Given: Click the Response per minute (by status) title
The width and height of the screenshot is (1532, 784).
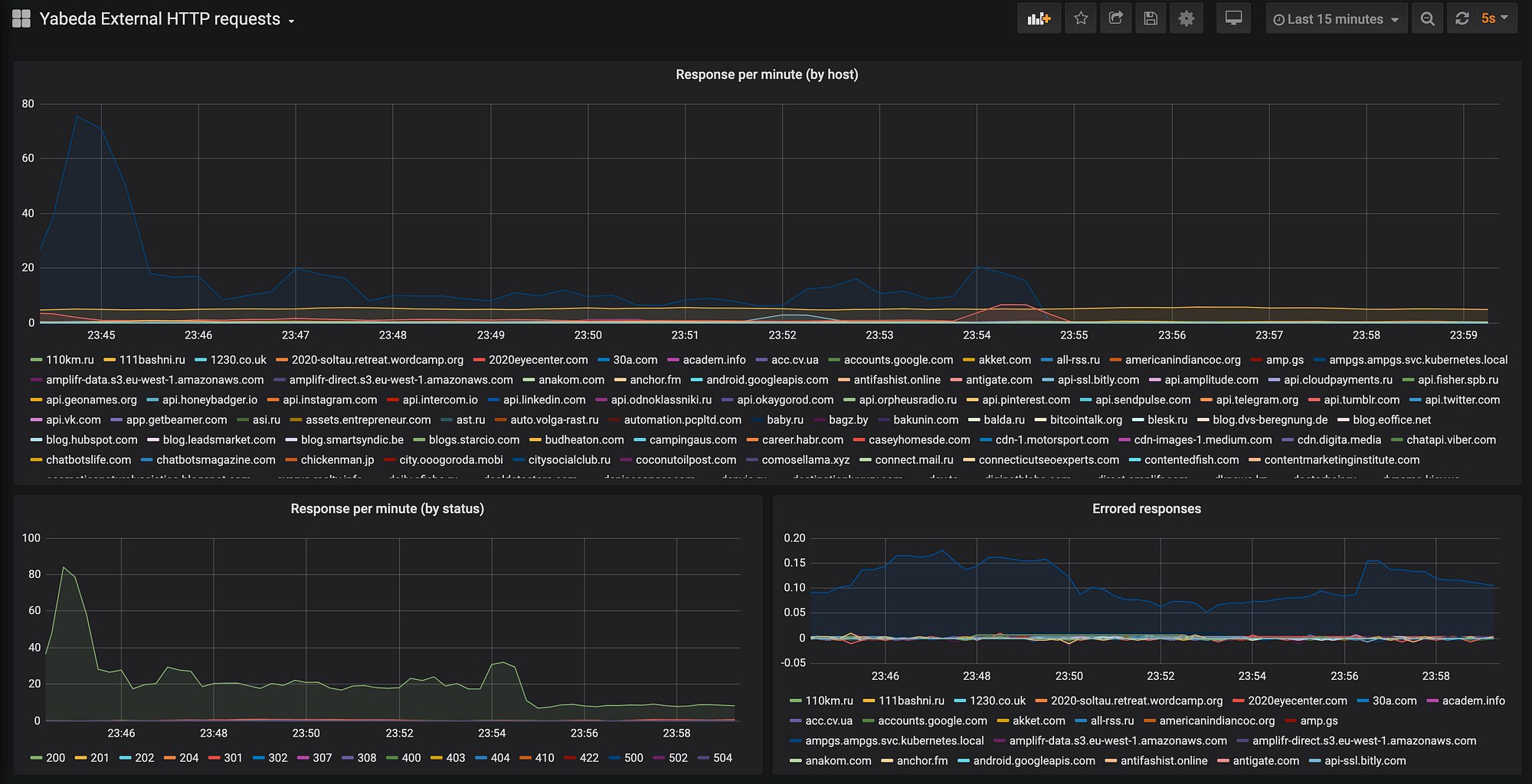Looking at the screenshot, I should point(387,508).
